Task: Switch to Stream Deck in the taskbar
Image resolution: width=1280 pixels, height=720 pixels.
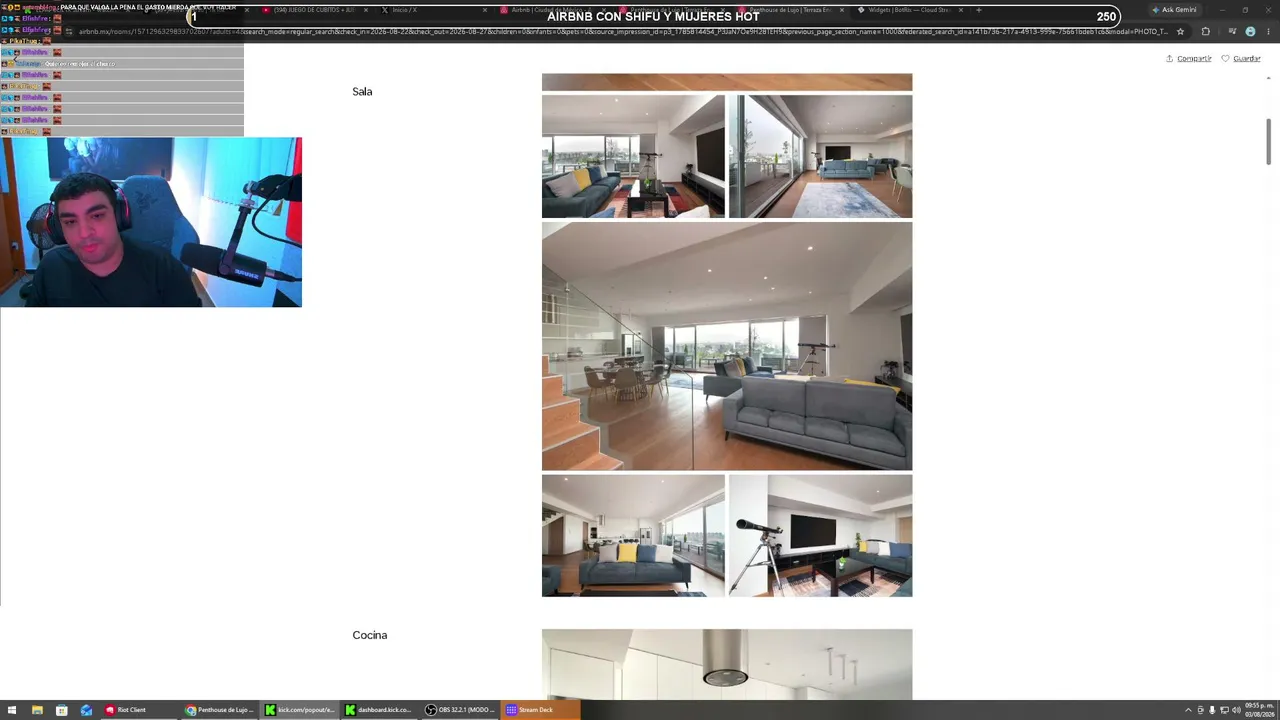Action: coord(540,710)
